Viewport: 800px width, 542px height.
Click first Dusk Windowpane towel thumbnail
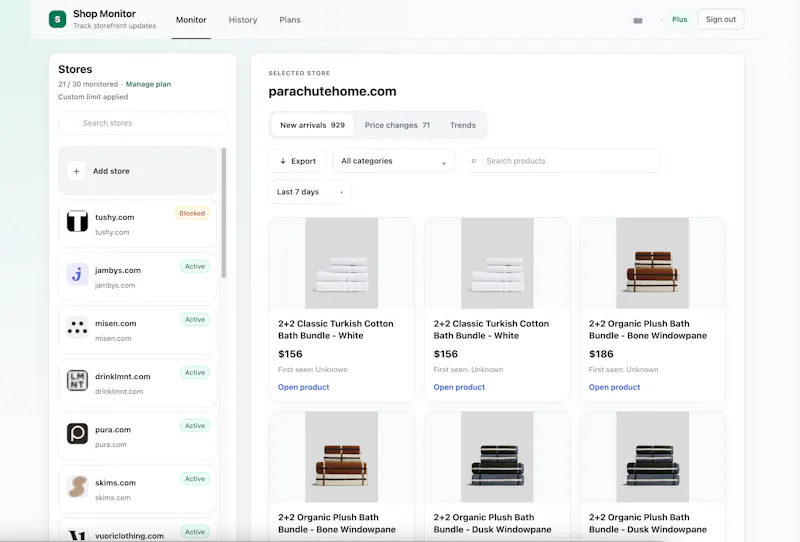click(x=497, y=457)
